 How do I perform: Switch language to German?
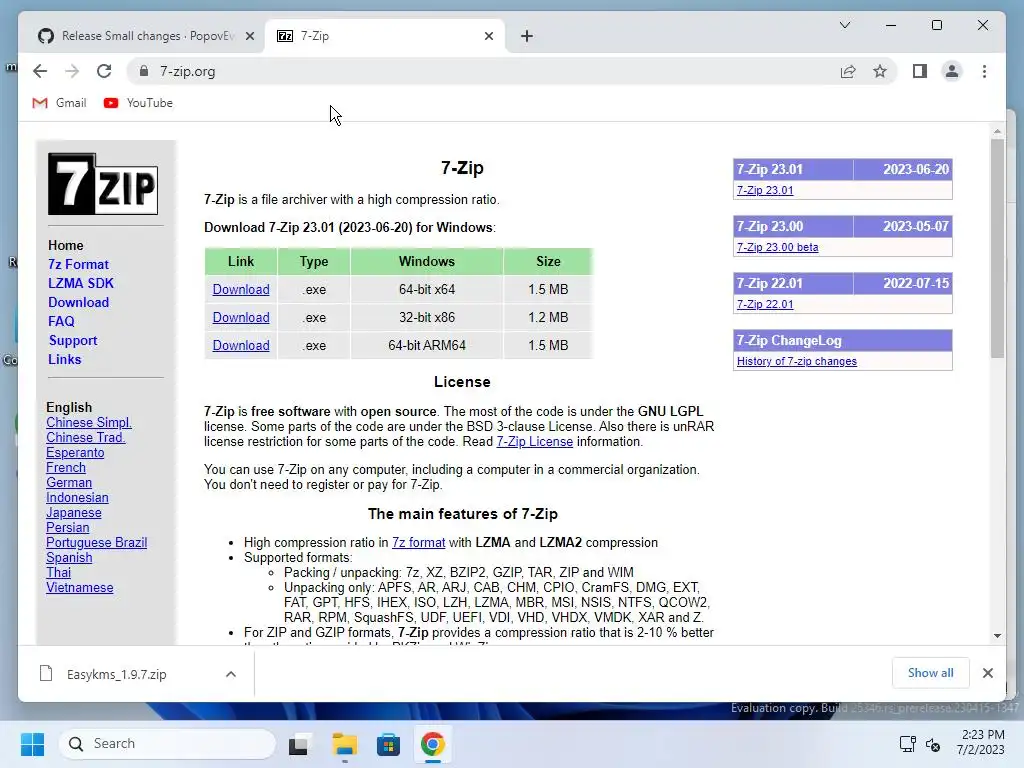click(x=69, y=483)
